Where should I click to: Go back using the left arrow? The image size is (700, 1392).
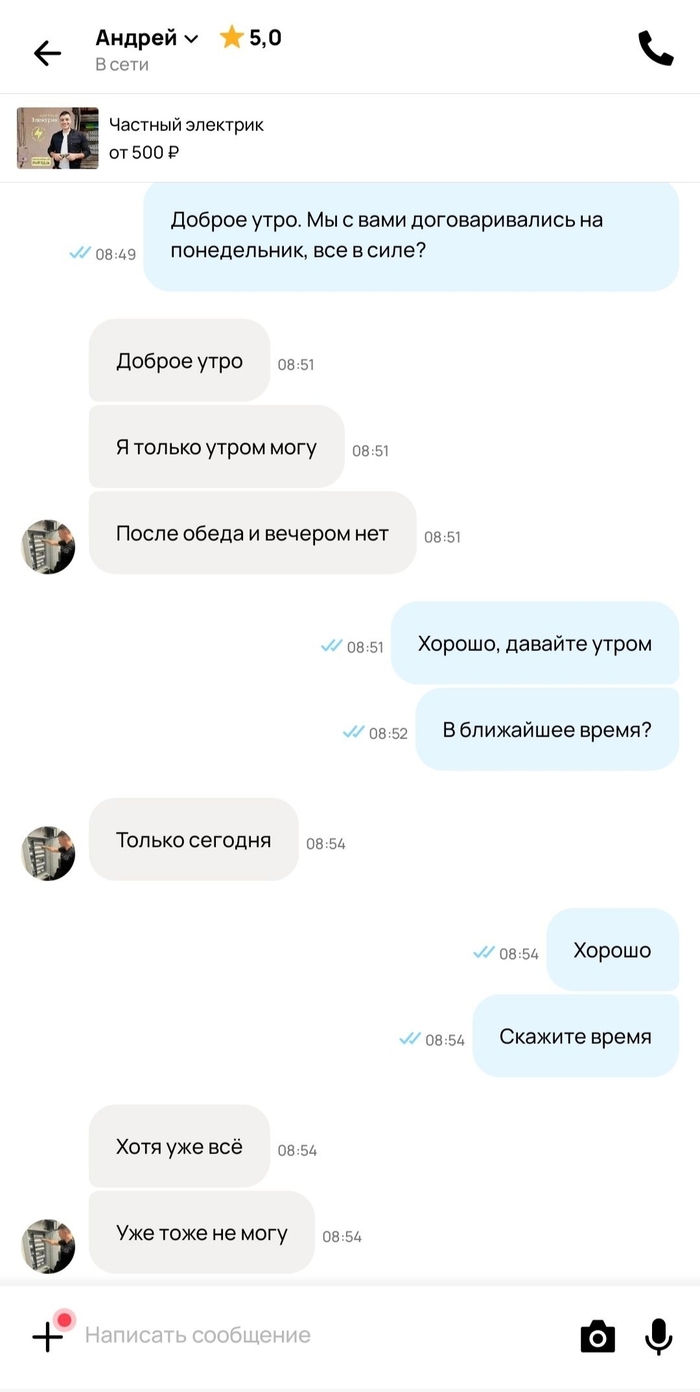(x=47, y=53)
